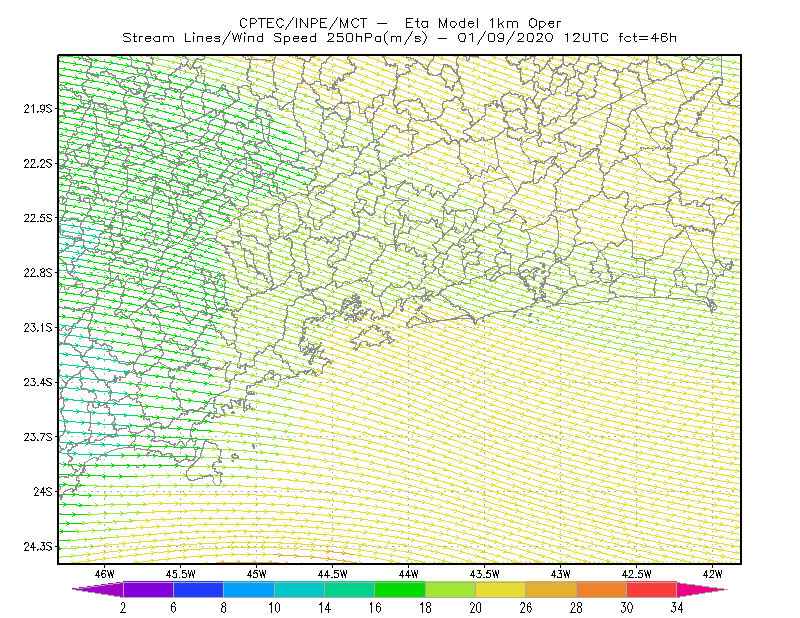This screenshot has width=800, height=618.
Task: Click the dark blue legend color segment
Action: [198, 589]
